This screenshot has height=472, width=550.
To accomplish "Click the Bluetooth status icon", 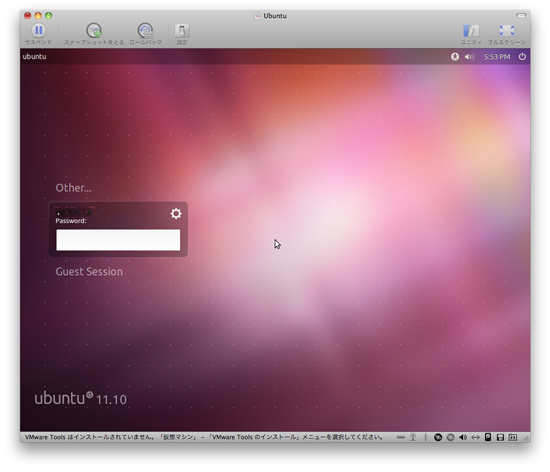I will coord(425,437).
